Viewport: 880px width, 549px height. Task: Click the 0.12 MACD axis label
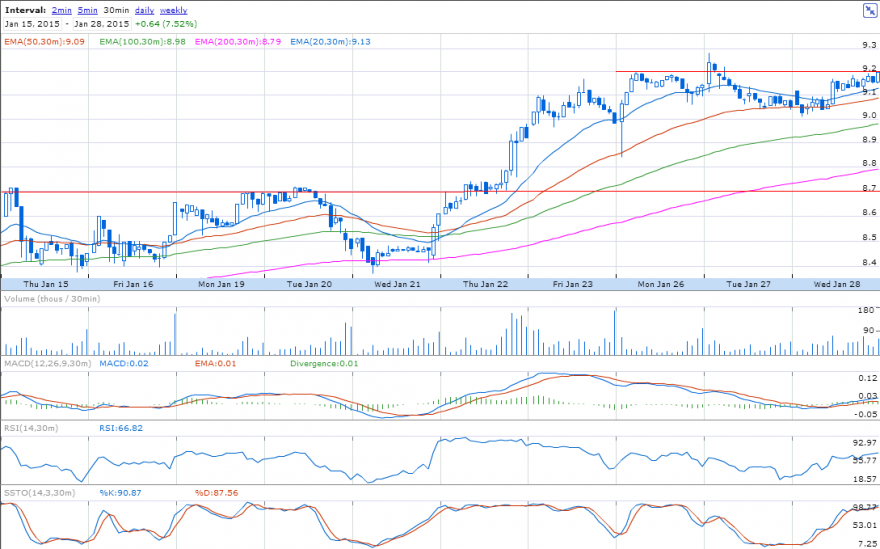[868, 378]
